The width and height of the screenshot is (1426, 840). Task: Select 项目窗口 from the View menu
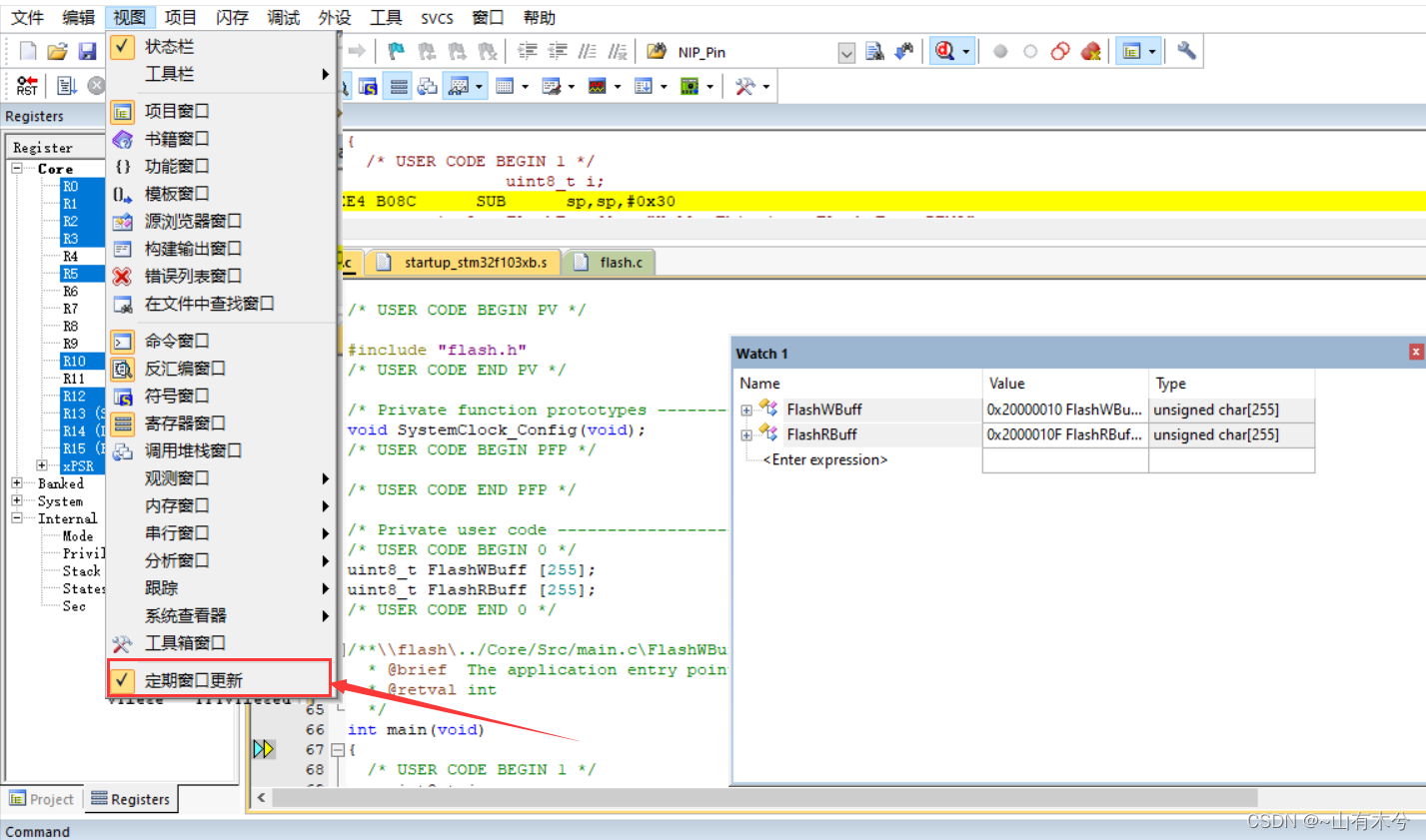pyautogui.click(x=221, y=111)
